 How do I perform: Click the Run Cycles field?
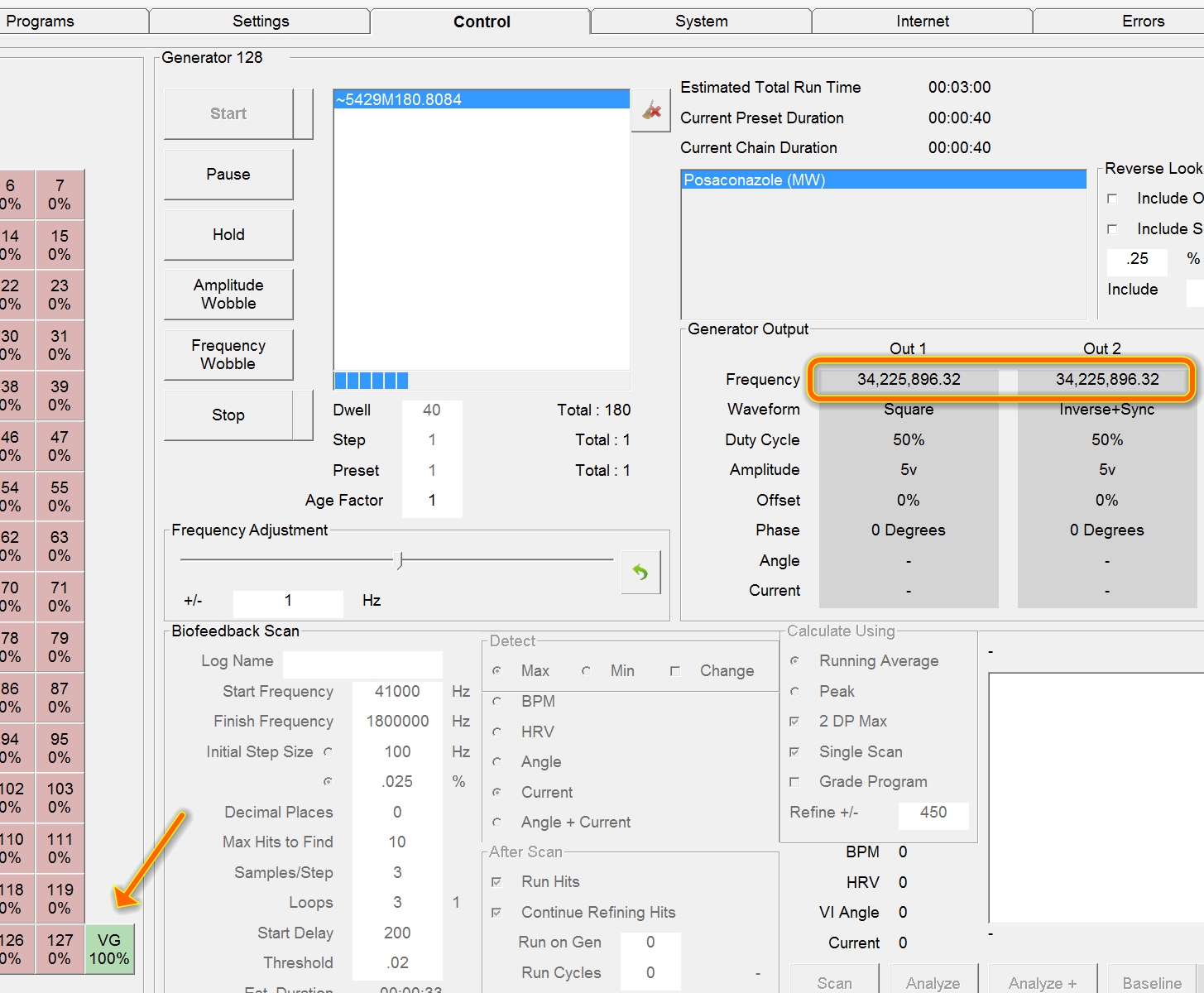[x=650, y=973]
